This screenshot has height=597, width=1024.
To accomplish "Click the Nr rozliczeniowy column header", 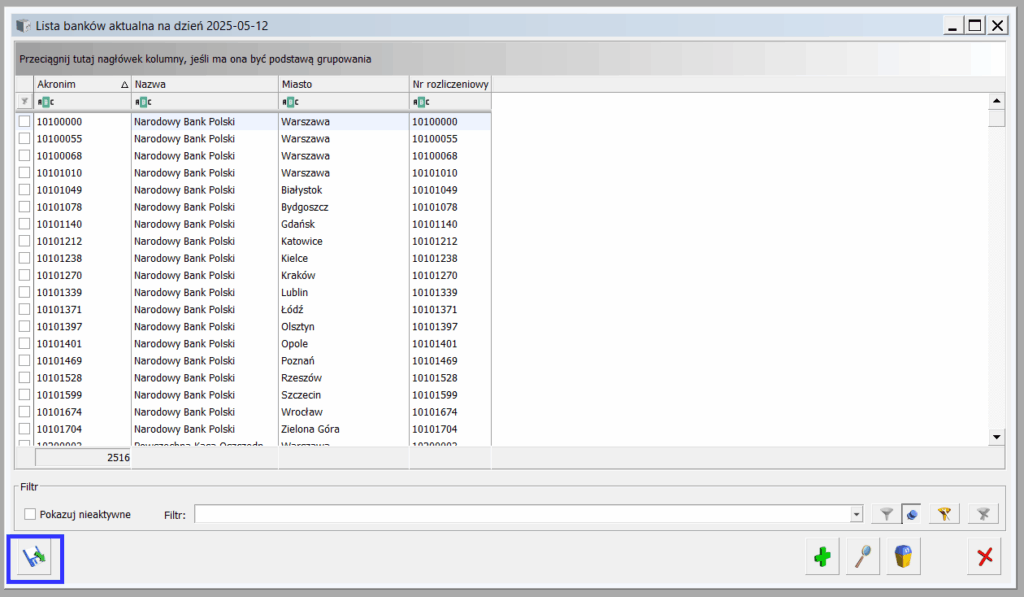I will 450,84.
